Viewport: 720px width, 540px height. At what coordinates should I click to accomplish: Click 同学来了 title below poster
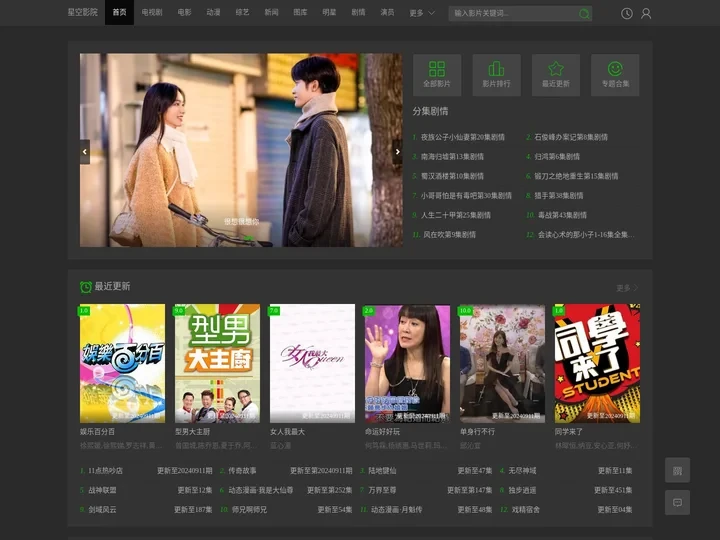[x=568, y=432]
